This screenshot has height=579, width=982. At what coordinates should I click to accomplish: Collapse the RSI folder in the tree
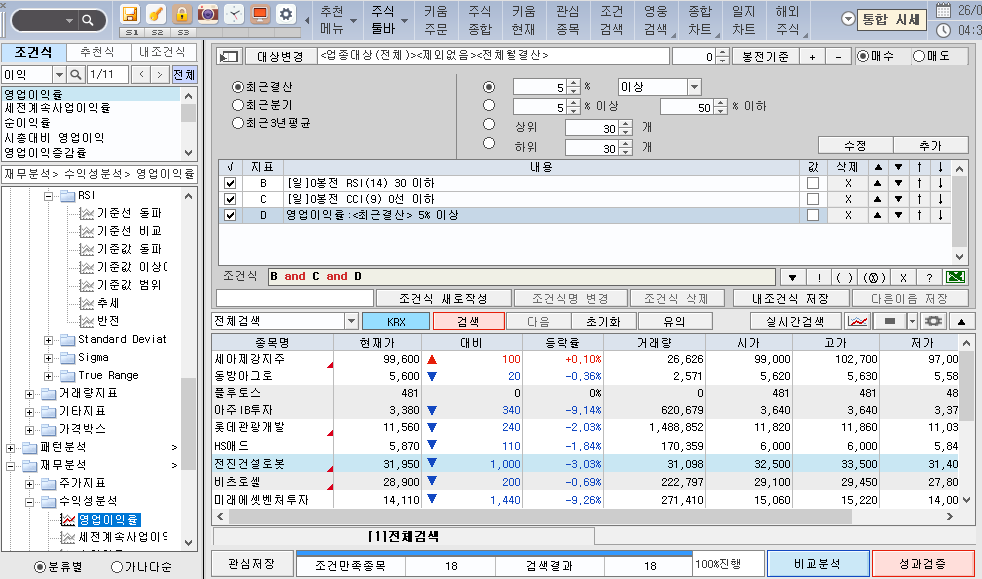coord(48,196)
